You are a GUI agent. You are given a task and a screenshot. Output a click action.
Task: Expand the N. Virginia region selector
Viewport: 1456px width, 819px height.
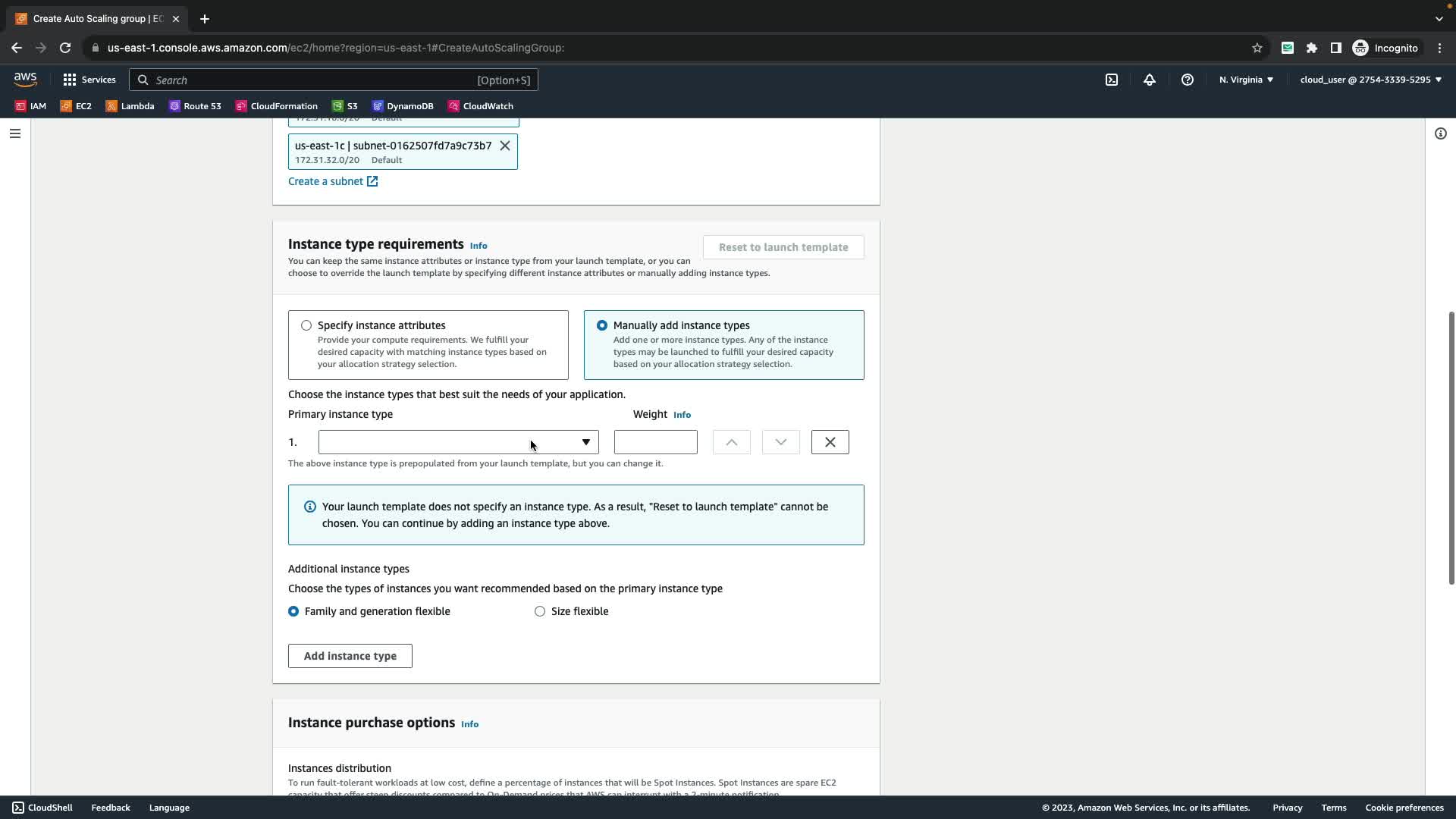click(1246, 80)
